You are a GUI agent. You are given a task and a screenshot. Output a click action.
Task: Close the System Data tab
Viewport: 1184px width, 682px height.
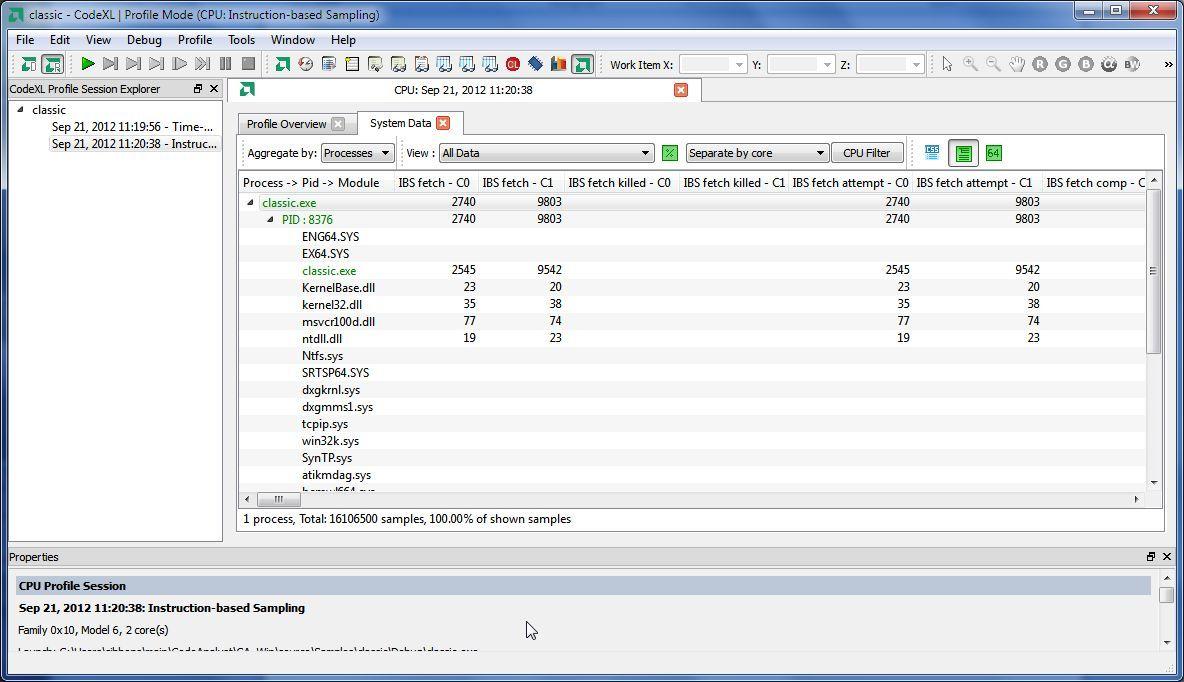pyautogui.click(x=443, y=123)
